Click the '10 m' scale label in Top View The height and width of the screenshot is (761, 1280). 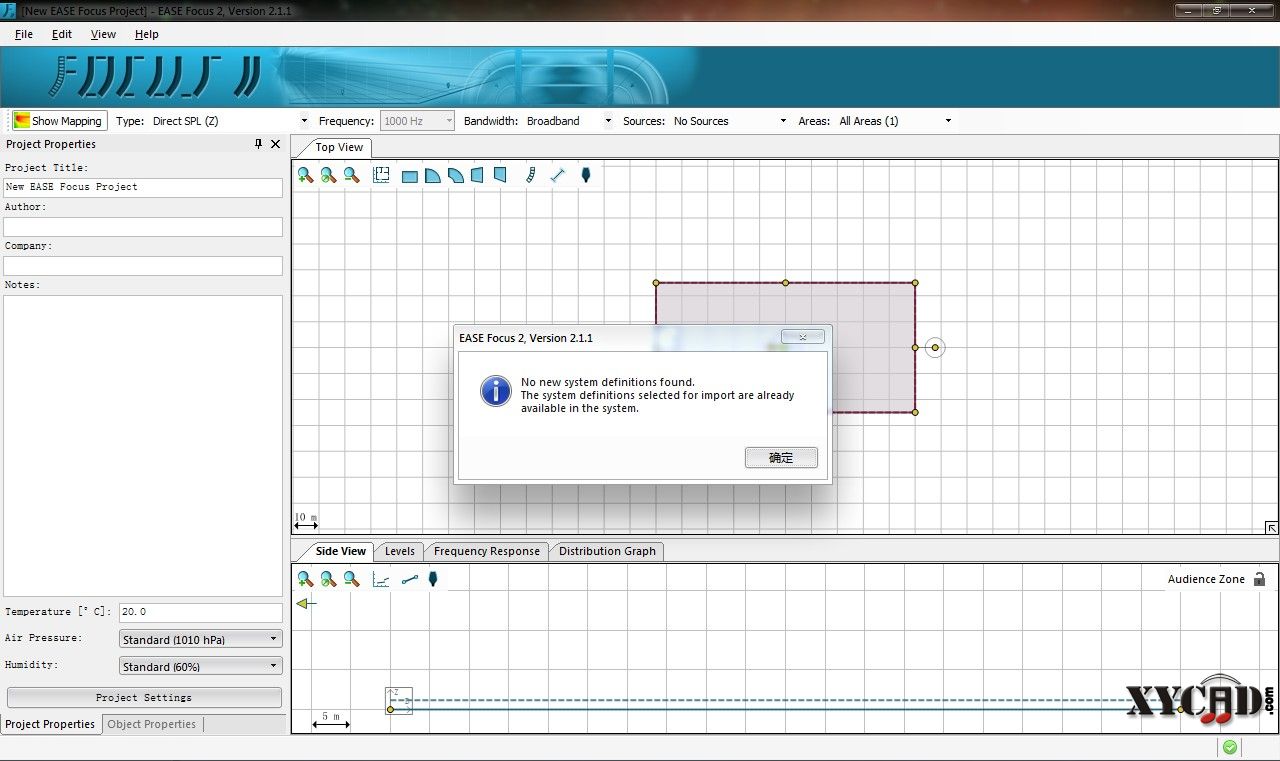305,517
